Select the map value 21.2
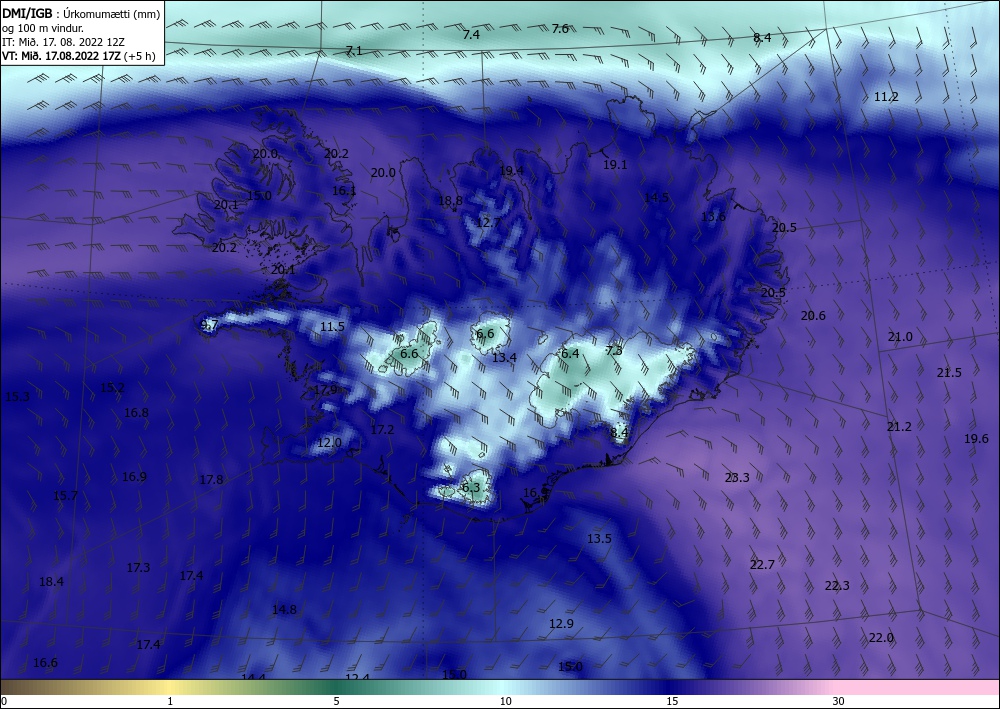The width and height of the screenshot is (1000, 709). coord(899,427)
